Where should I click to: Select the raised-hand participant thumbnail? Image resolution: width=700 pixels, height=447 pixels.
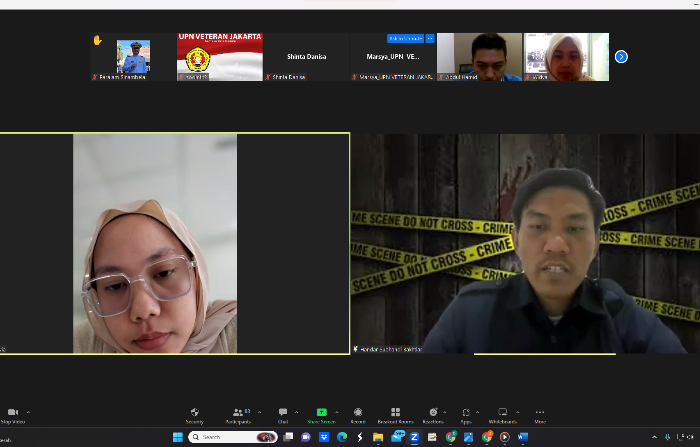click(133, 57)
